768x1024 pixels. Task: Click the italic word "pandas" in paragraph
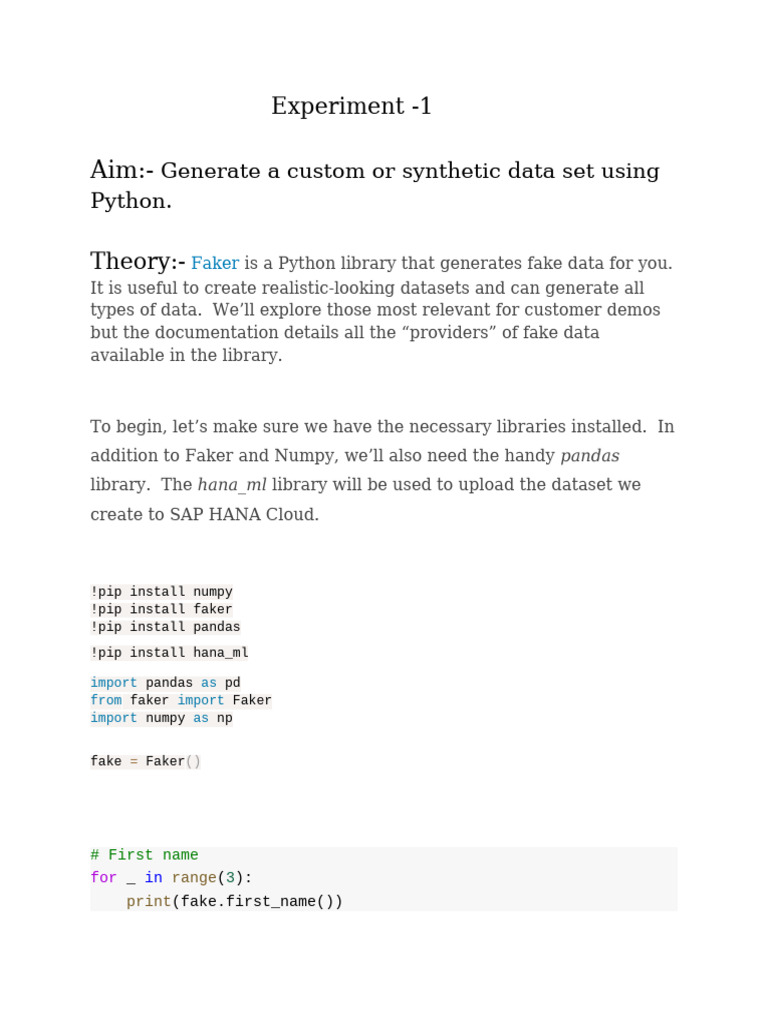coord(590,456)
